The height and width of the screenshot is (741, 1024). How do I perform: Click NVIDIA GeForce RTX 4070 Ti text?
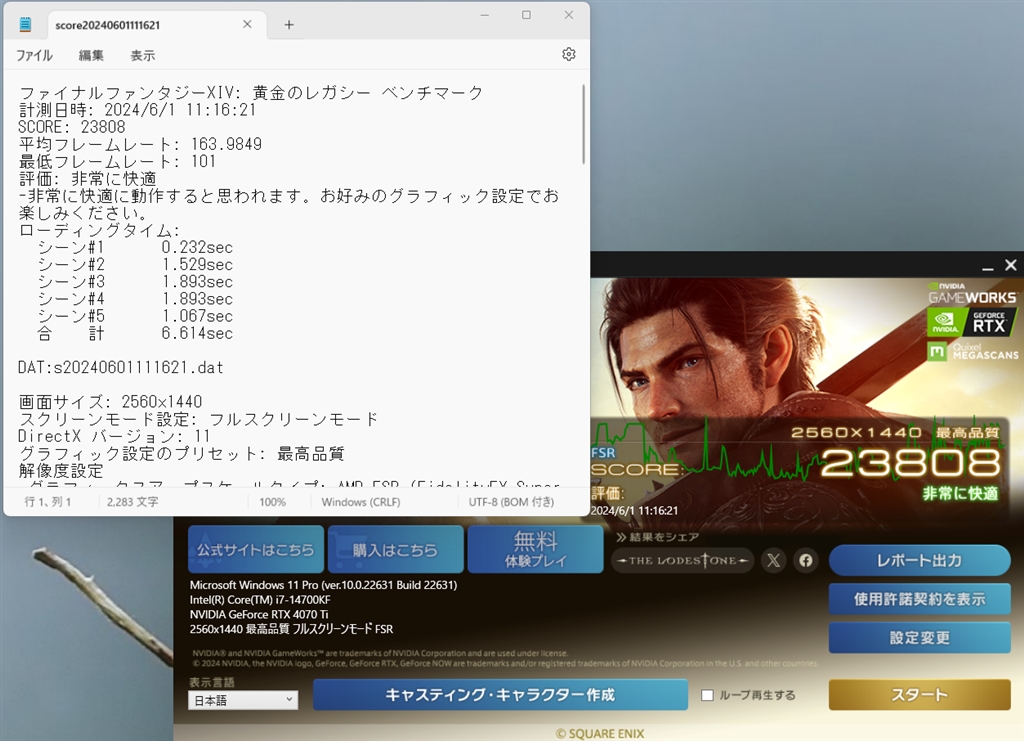click(259, 614)
